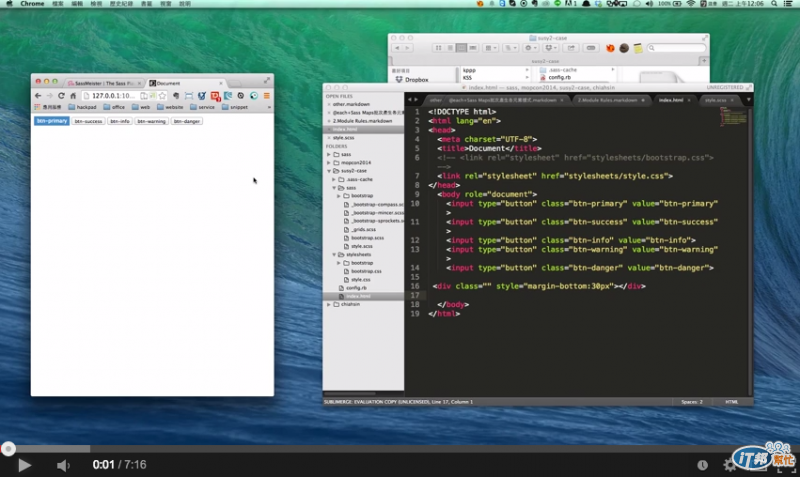Play the video
The height and width of the screenshot is (477, 800).
pos(24,465)
